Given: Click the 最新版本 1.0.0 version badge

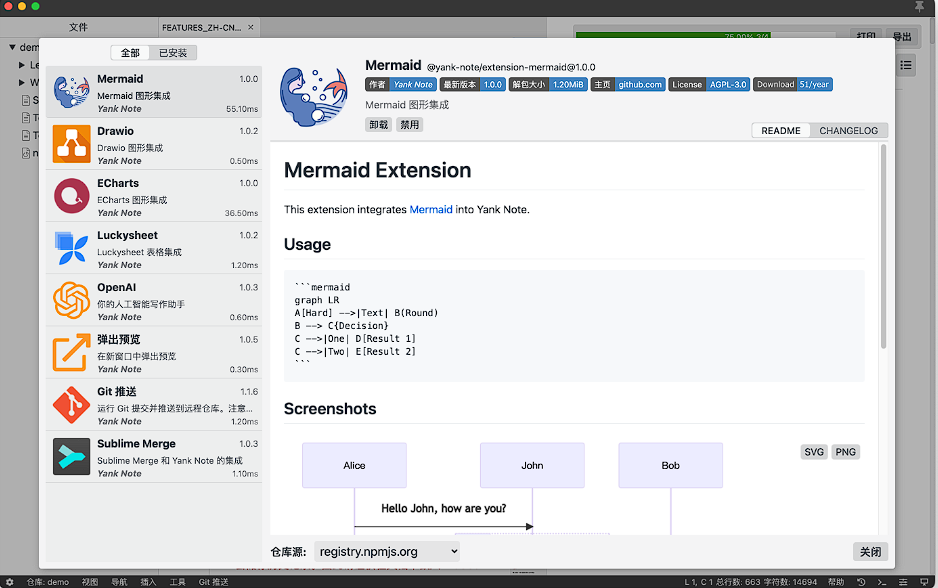Looking at the screenshot, I should tap(473, 84).
